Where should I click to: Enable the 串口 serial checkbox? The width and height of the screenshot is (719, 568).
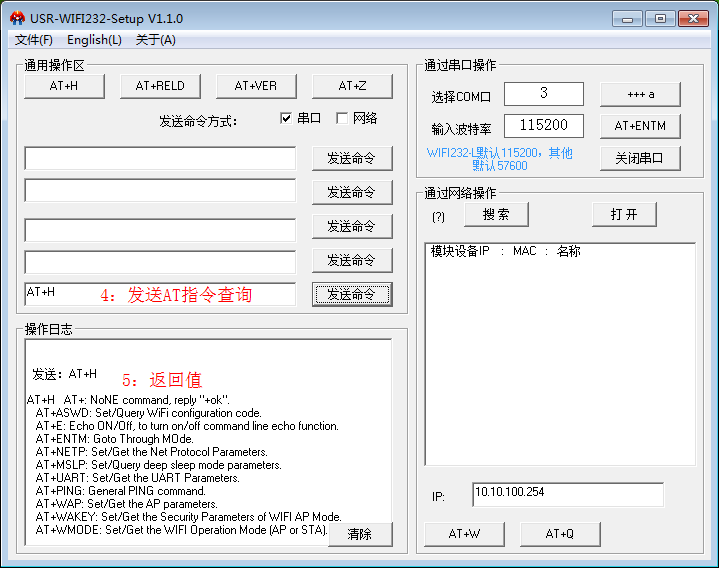click(287, 118)
